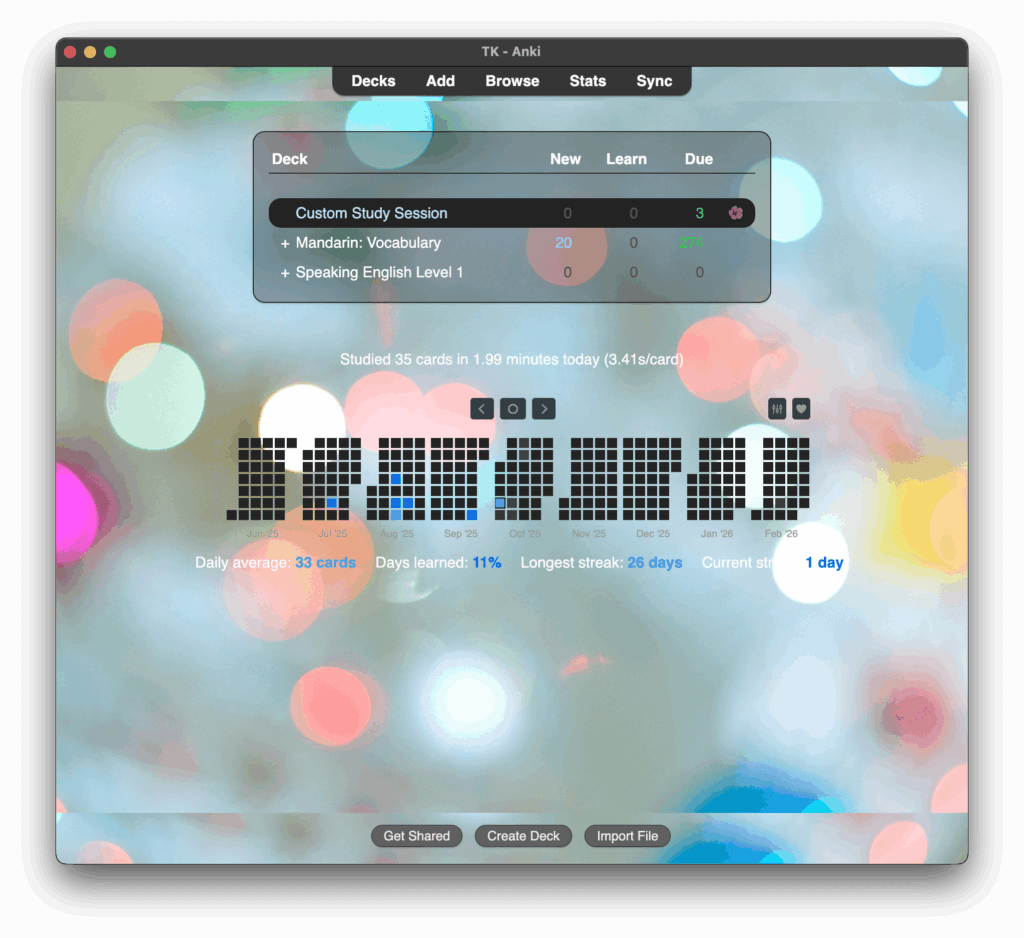
Task: Open the Browse card browser
Action: 512,81
